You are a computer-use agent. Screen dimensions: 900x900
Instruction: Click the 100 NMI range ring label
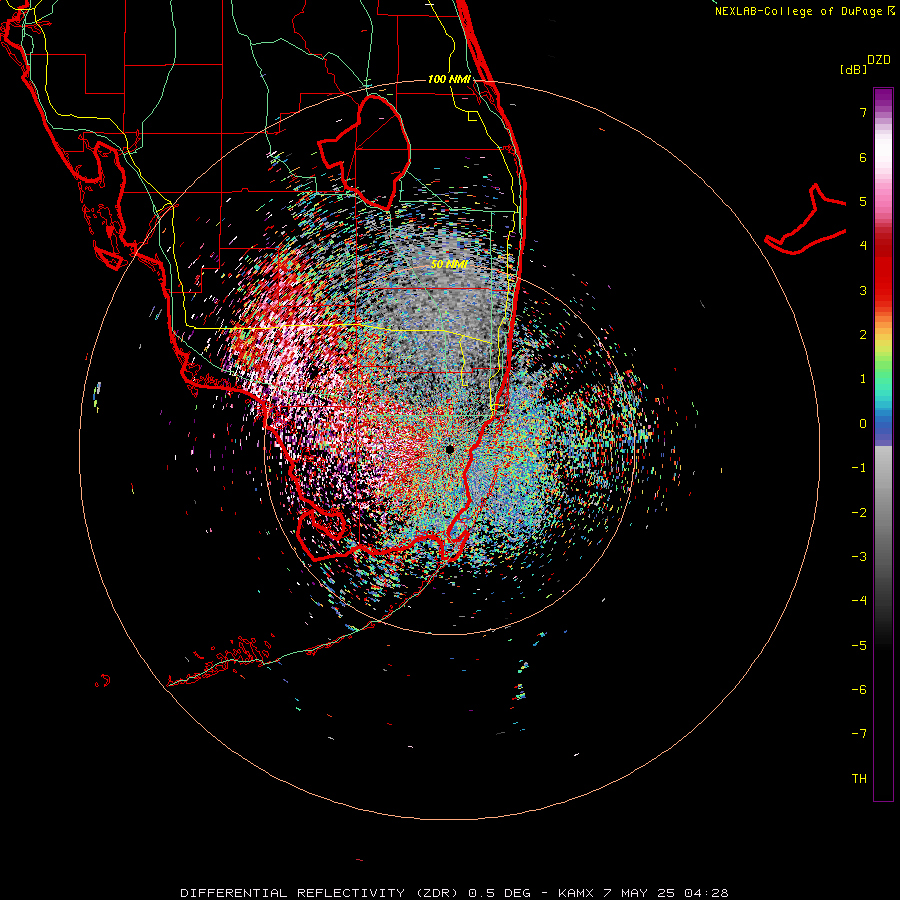click(449, 79)
